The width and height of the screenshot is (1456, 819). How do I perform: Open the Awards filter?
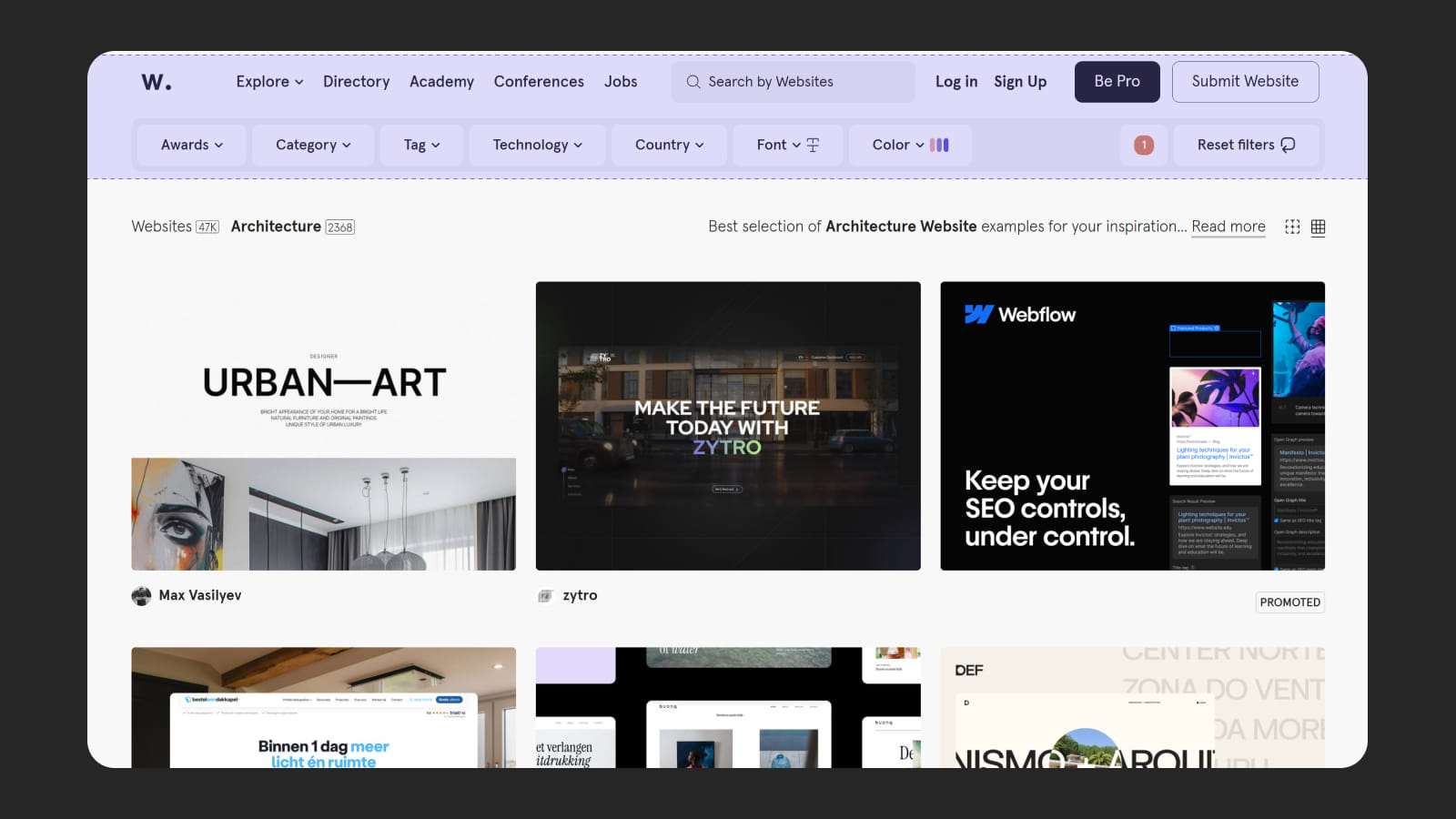189,145
